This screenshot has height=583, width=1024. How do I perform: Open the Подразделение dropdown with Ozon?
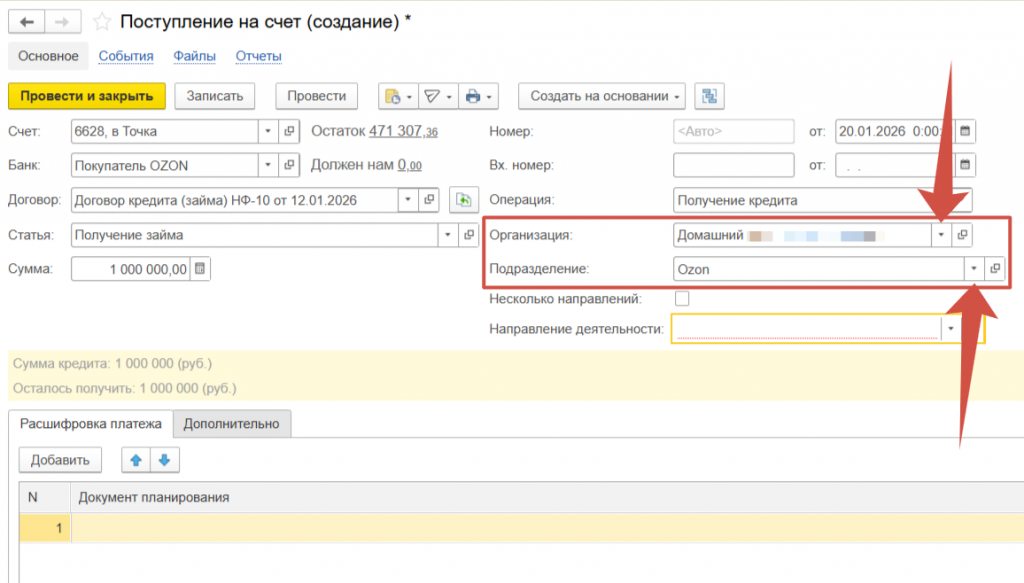pyautogui.click(x=973, y=269)
